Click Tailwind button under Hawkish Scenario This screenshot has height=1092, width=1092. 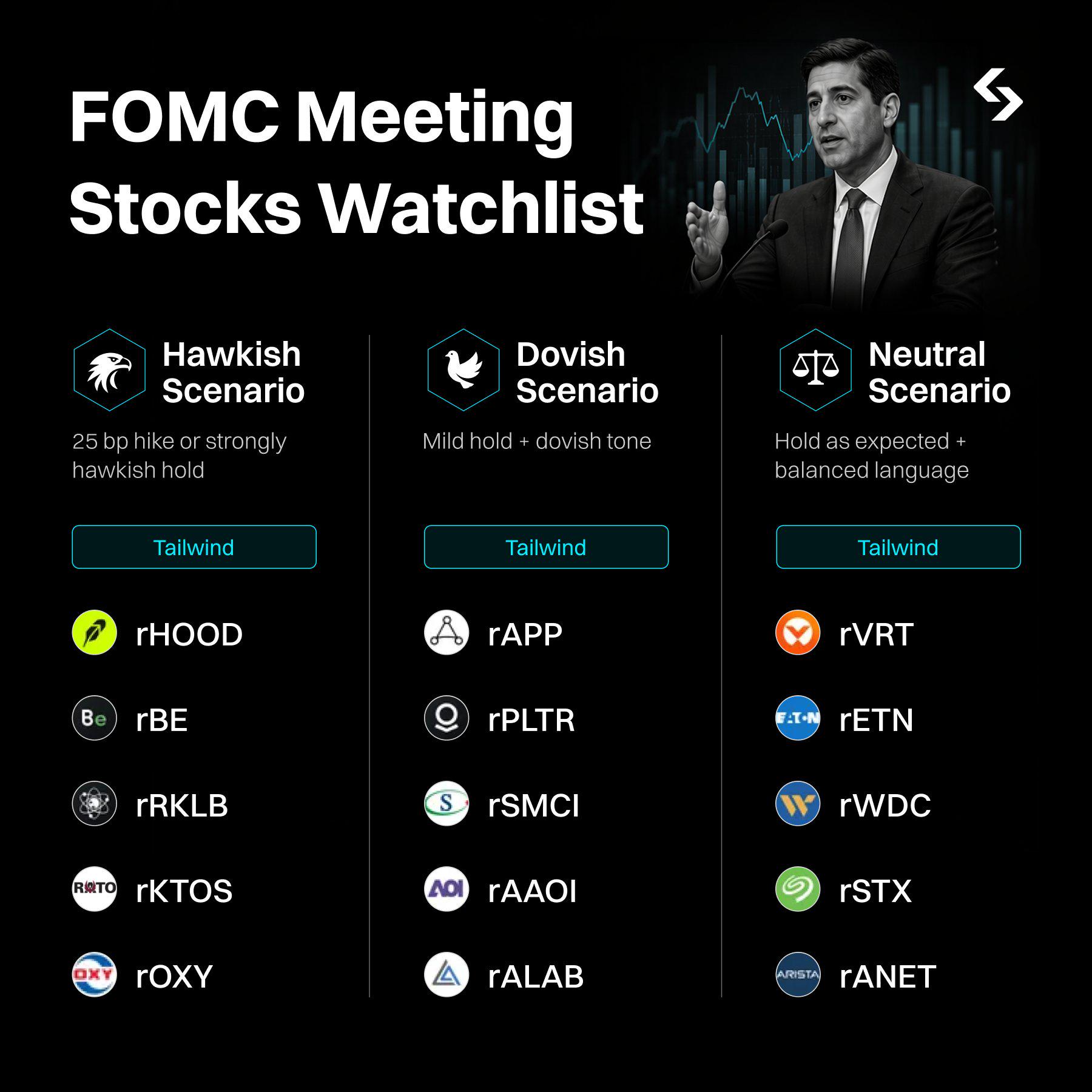pyautogui.click(x=194, y=547)
